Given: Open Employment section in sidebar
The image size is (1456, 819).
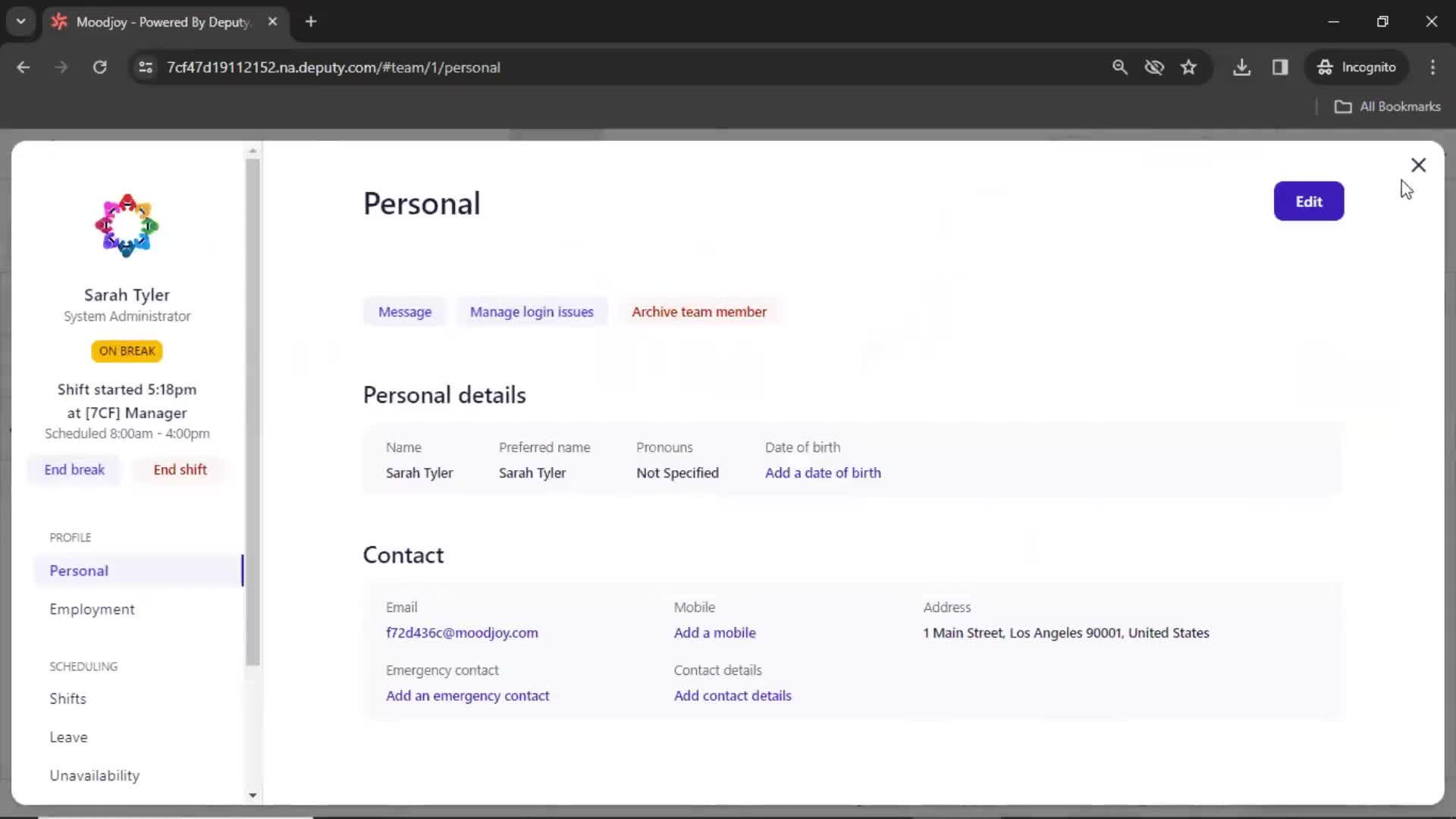Looking at the screenshot, I should [x=92, y=609].
